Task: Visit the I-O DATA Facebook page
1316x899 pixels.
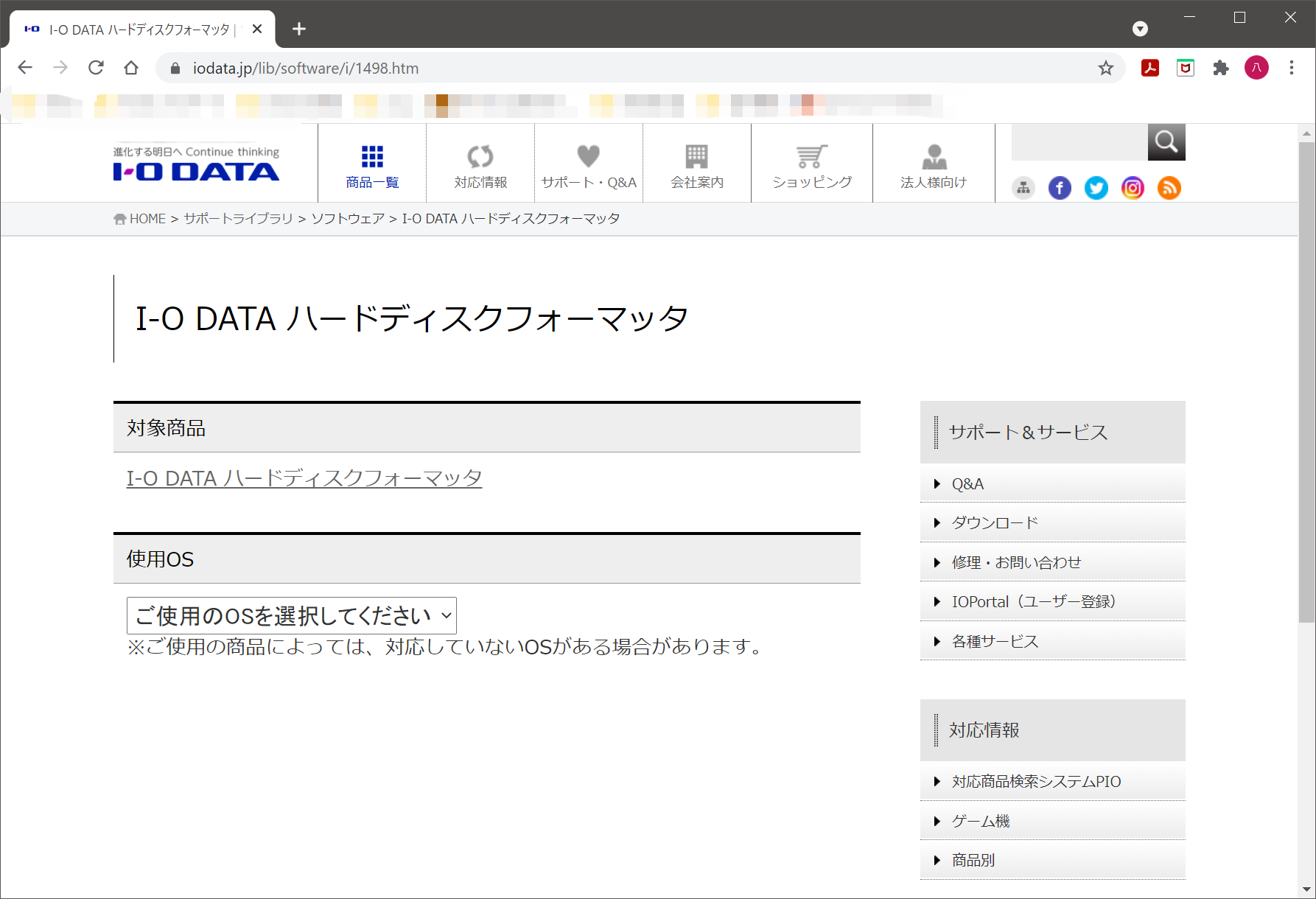Action: [x=1060, y=188]
